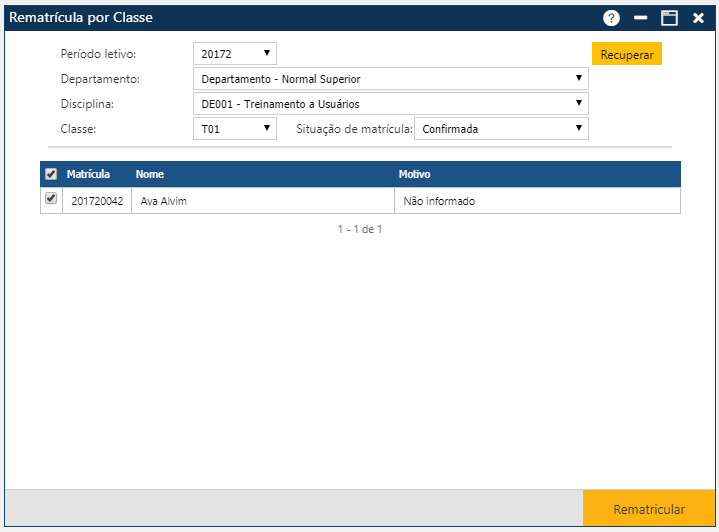Maximize the Rematrícula por Classe window
The height and width of the screenshot is (532, 719).
669,18
